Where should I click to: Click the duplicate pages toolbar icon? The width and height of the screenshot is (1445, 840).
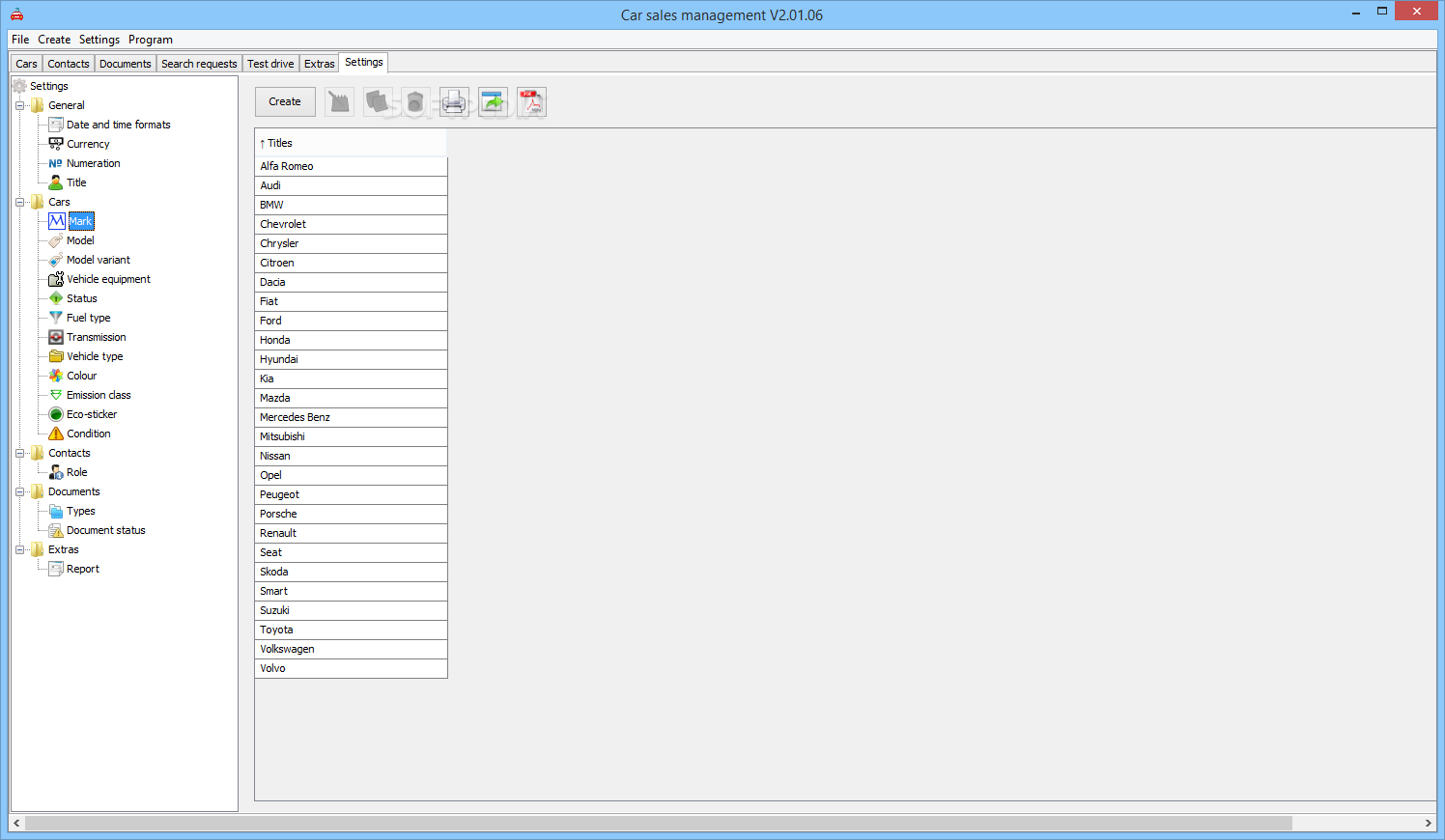tap(378, 101)
